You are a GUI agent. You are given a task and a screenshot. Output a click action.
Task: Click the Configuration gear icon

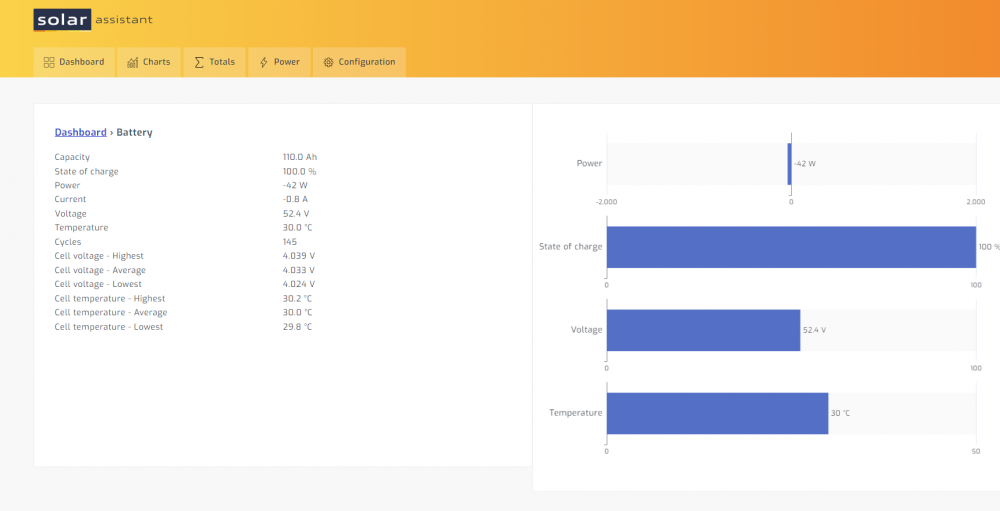click(x=328, y=63)
